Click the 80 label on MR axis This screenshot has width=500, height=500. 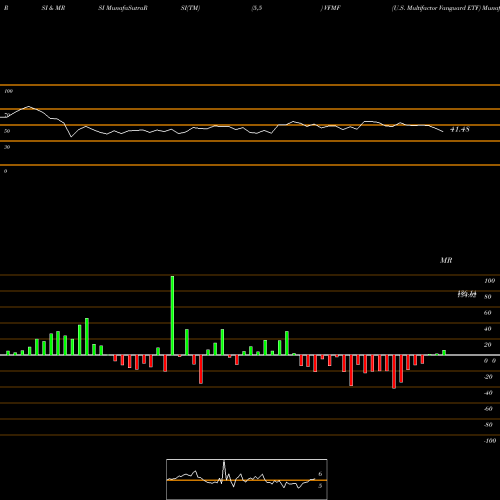pos(488,297)
